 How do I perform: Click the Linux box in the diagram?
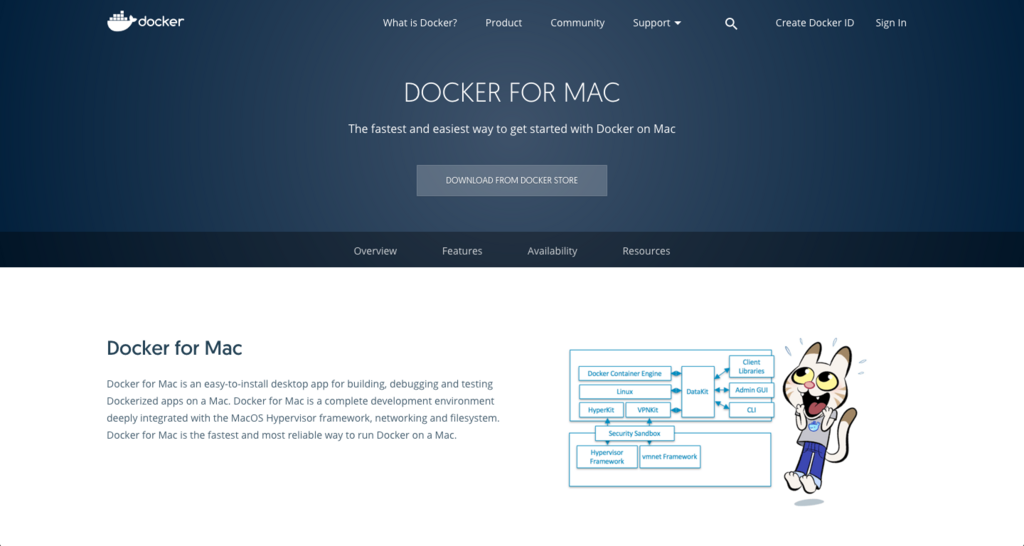point(624,392)
